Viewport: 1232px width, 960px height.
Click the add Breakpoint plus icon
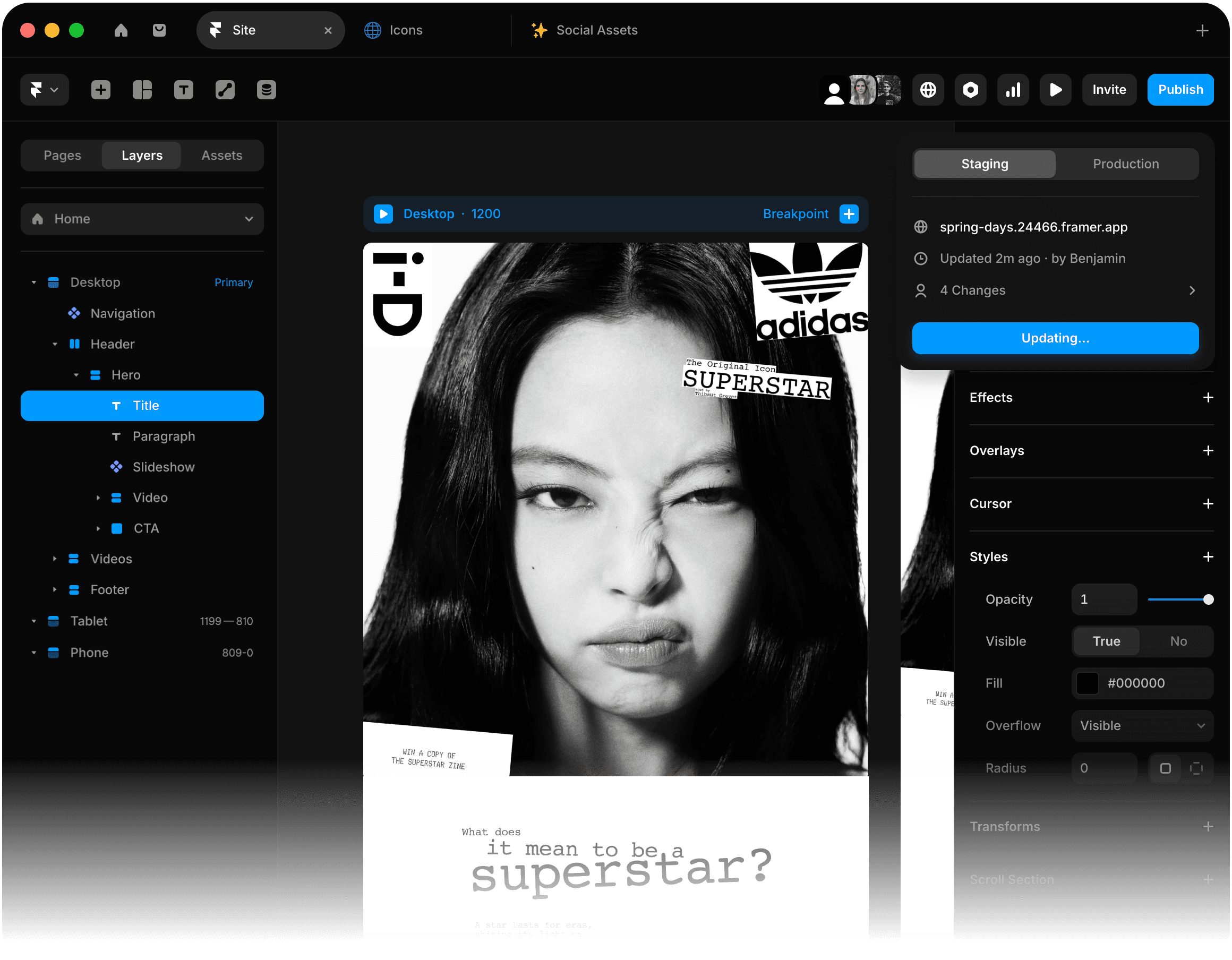click(849, 214)
